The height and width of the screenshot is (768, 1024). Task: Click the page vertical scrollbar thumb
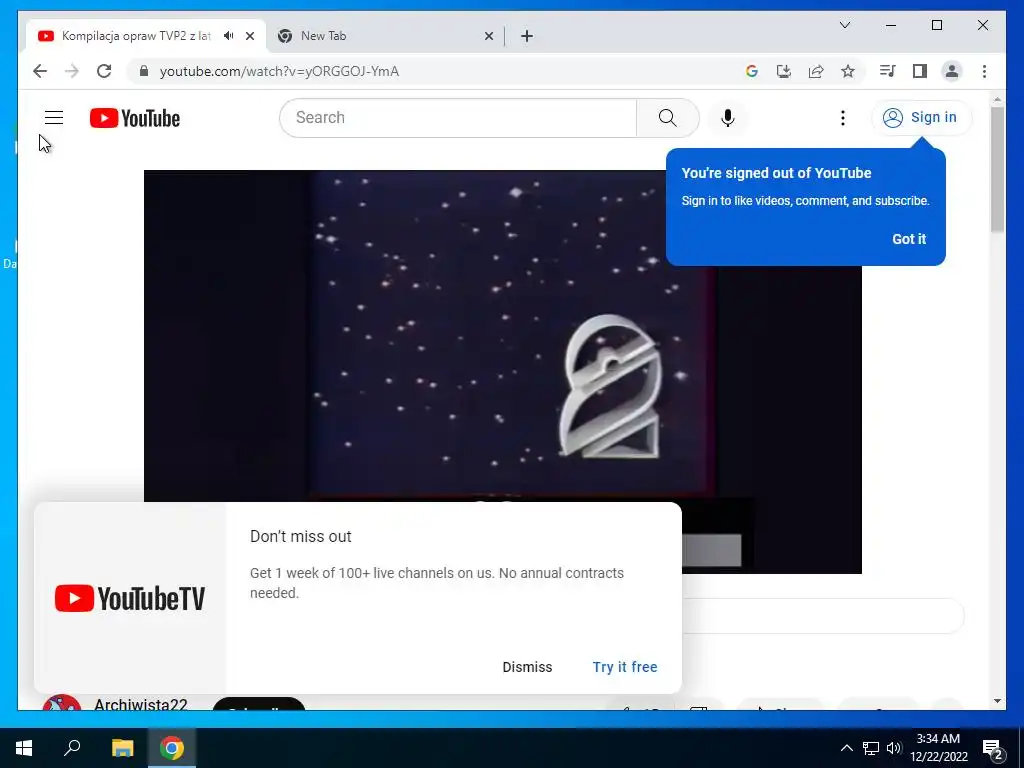click(997, 168)
